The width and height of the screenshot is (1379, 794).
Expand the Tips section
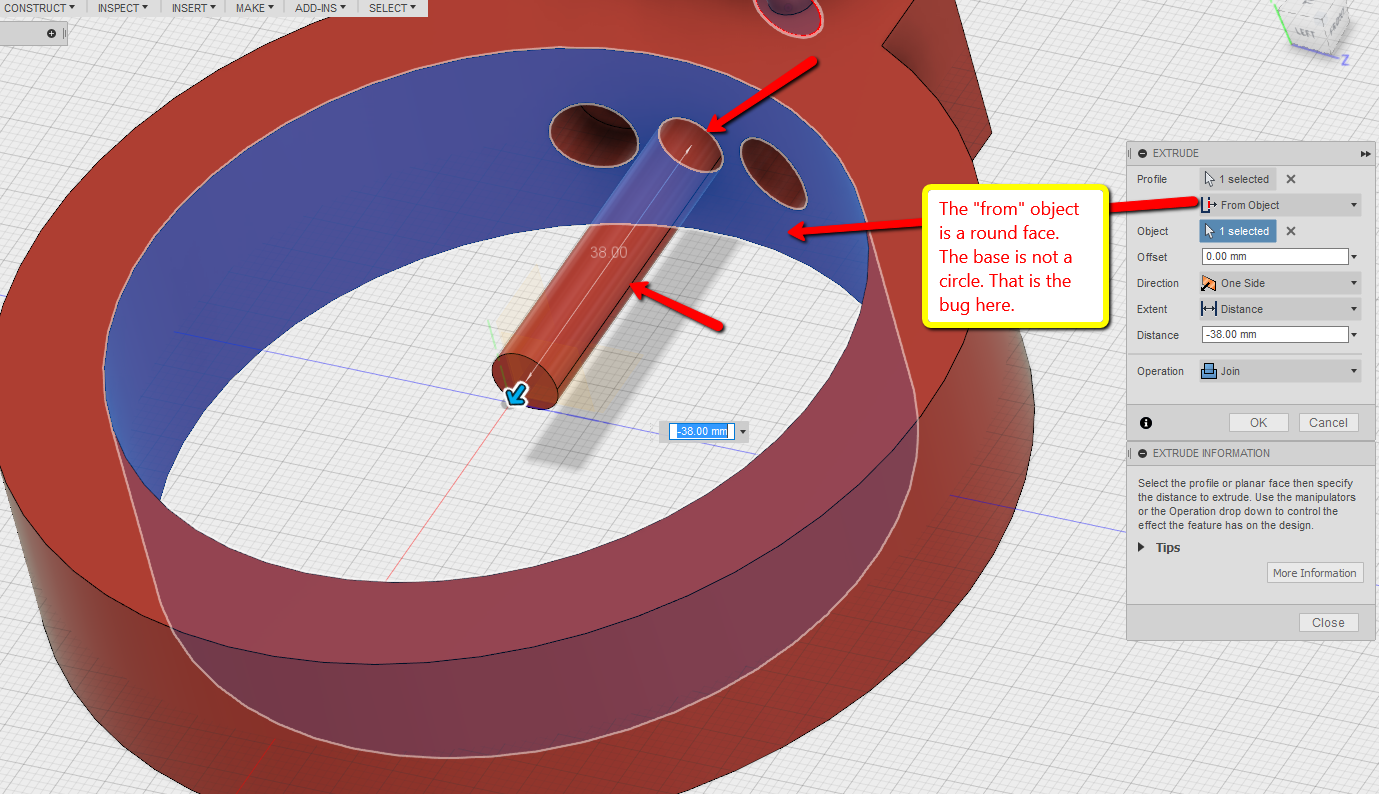(x=1142, y=547)
